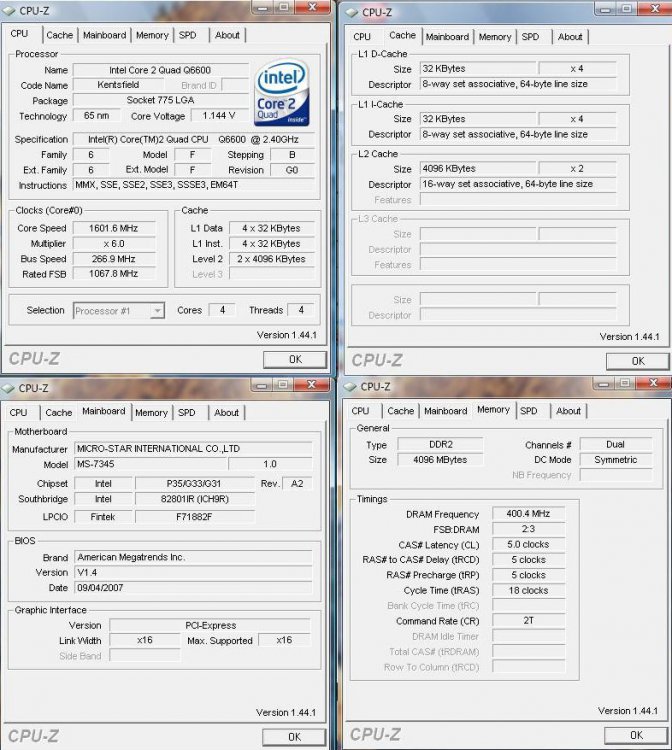Click CPU-Z app icon in top-right title bar

[352, 12]
